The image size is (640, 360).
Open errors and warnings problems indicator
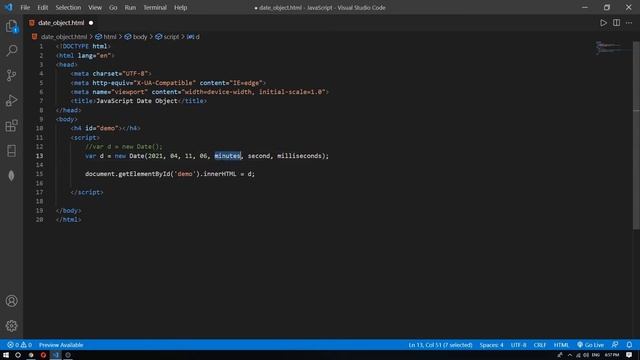19,345
